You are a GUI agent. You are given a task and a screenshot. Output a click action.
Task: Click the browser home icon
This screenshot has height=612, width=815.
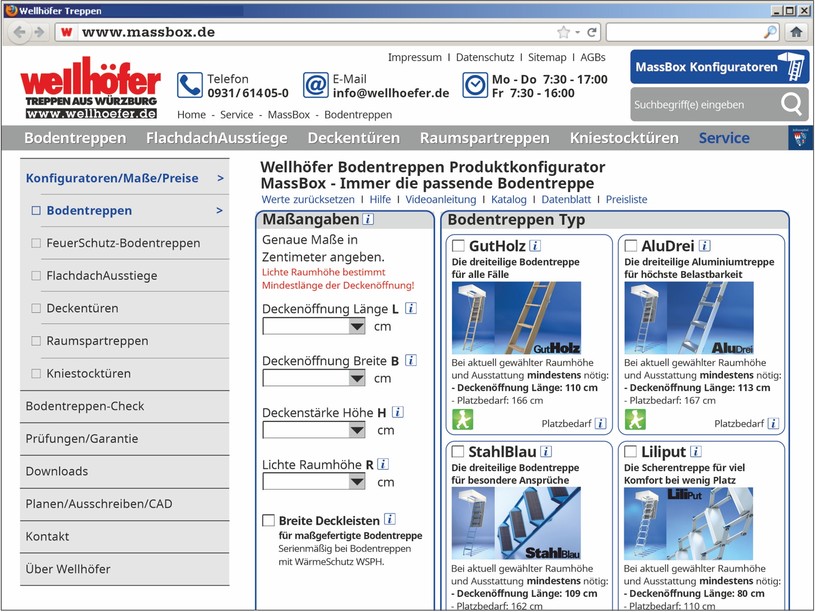[796, 32]
